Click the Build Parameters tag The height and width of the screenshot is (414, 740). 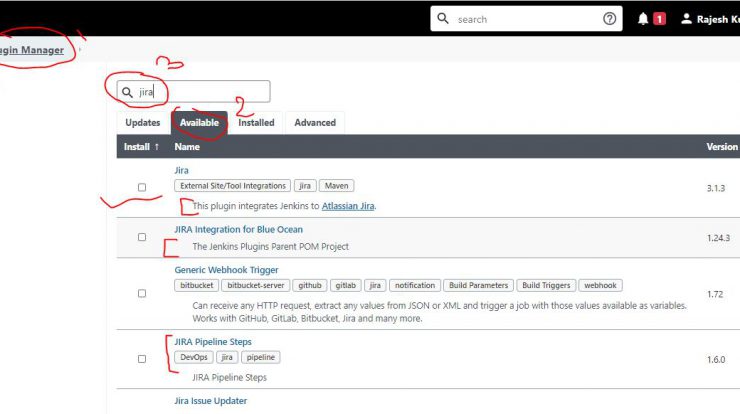pos(478,286)
